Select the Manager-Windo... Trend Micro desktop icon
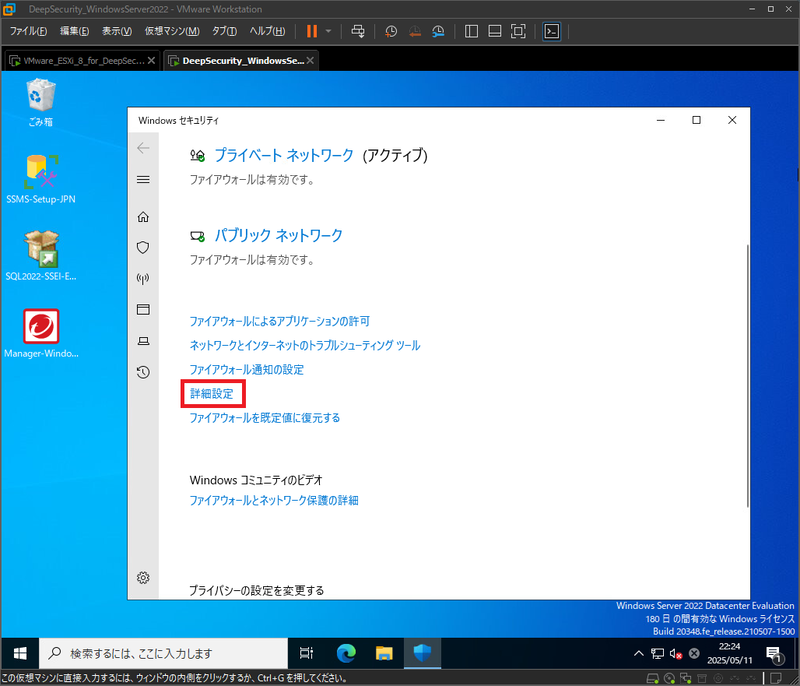The width and height of the screenshot is (800, 686). pyautogui.click(x=41, y=334)
